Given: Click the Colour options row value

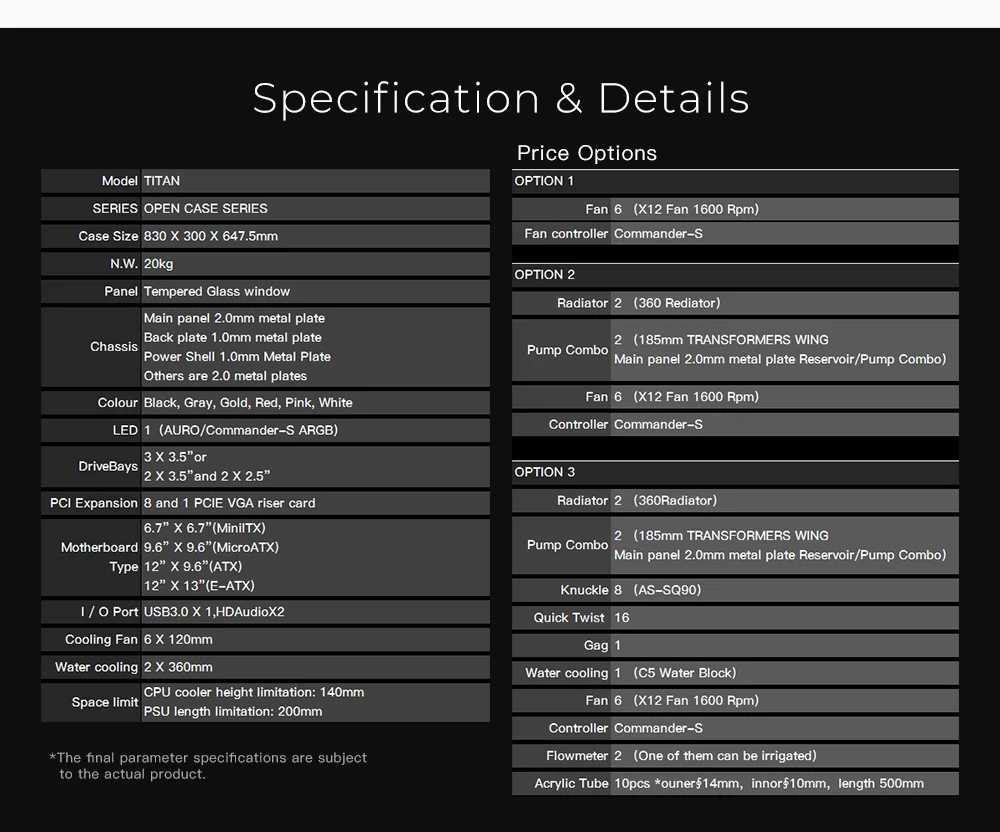Looking at the screenshot, I should click(248, 403).
